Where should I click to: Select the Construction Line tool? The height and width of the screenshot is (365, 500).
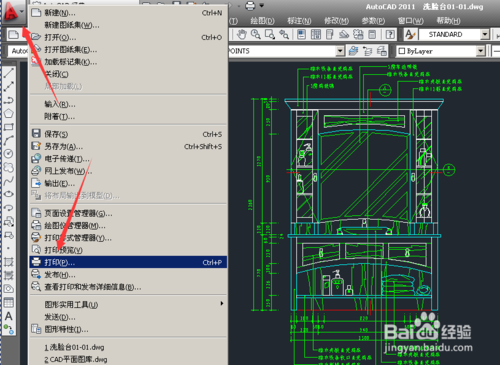click(x=9, y=86)
